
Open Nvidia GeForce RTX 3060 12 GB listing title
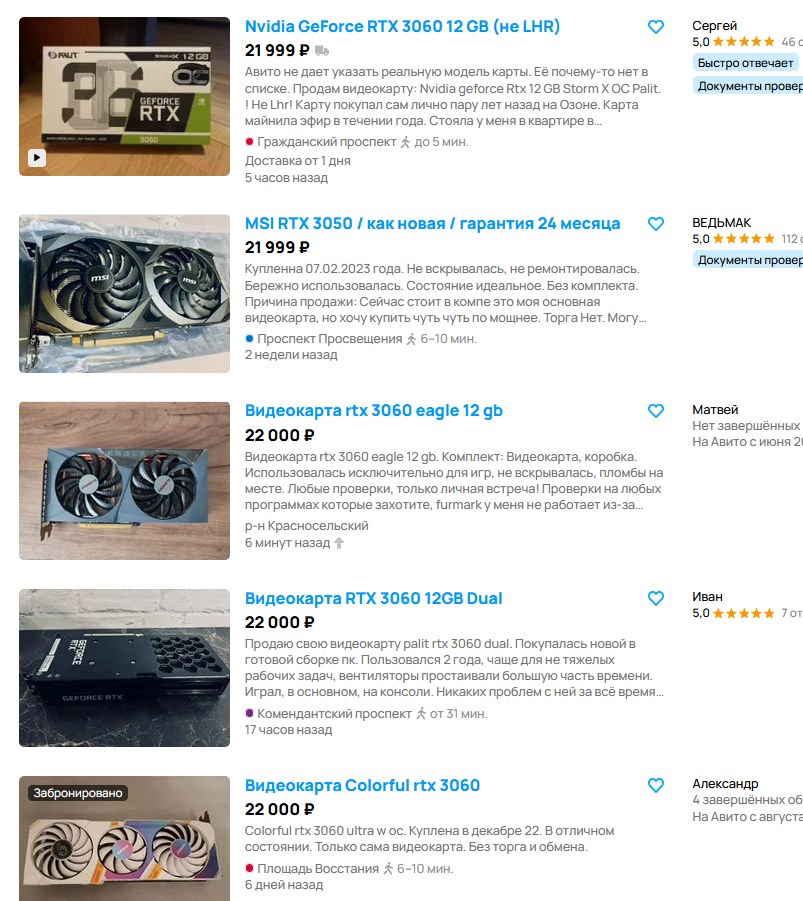402,26
